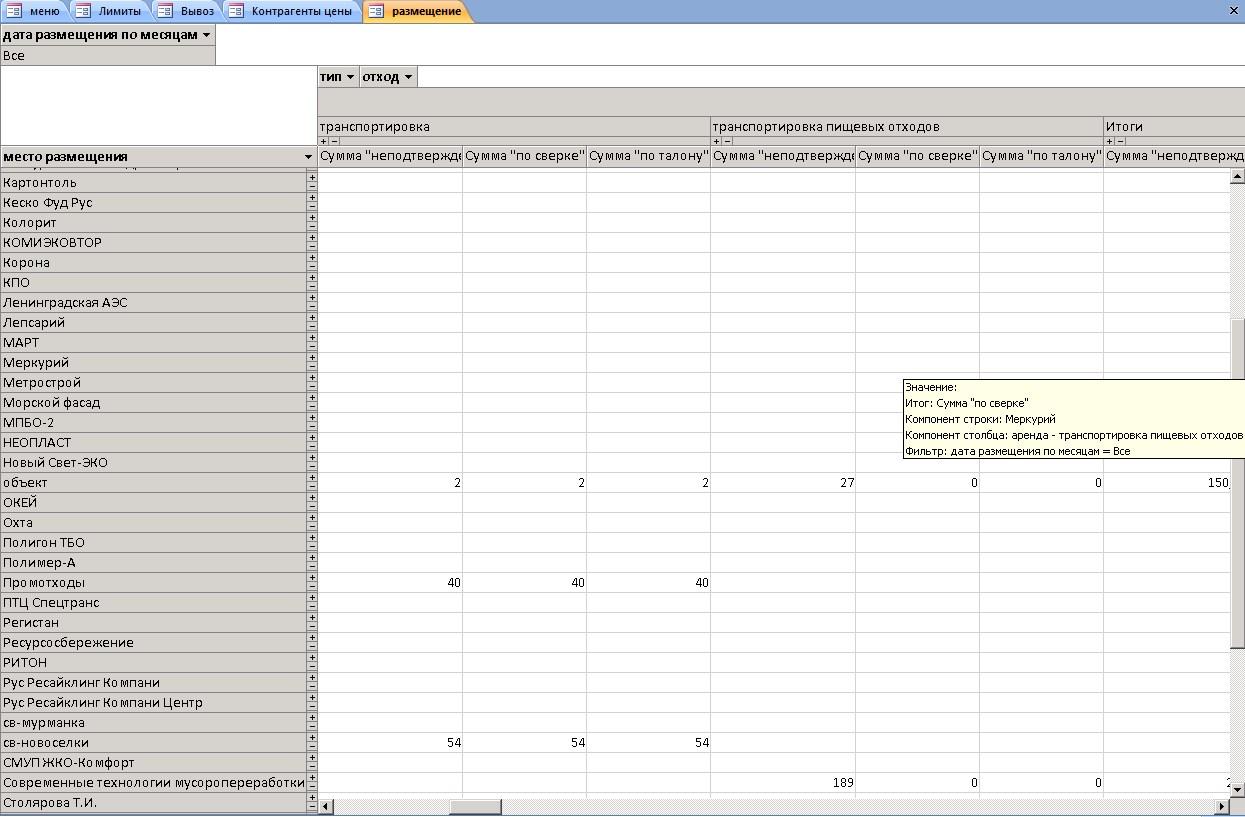
Task: Select Рус Ресайклинг Компани Центр row header
Action: 154,703
